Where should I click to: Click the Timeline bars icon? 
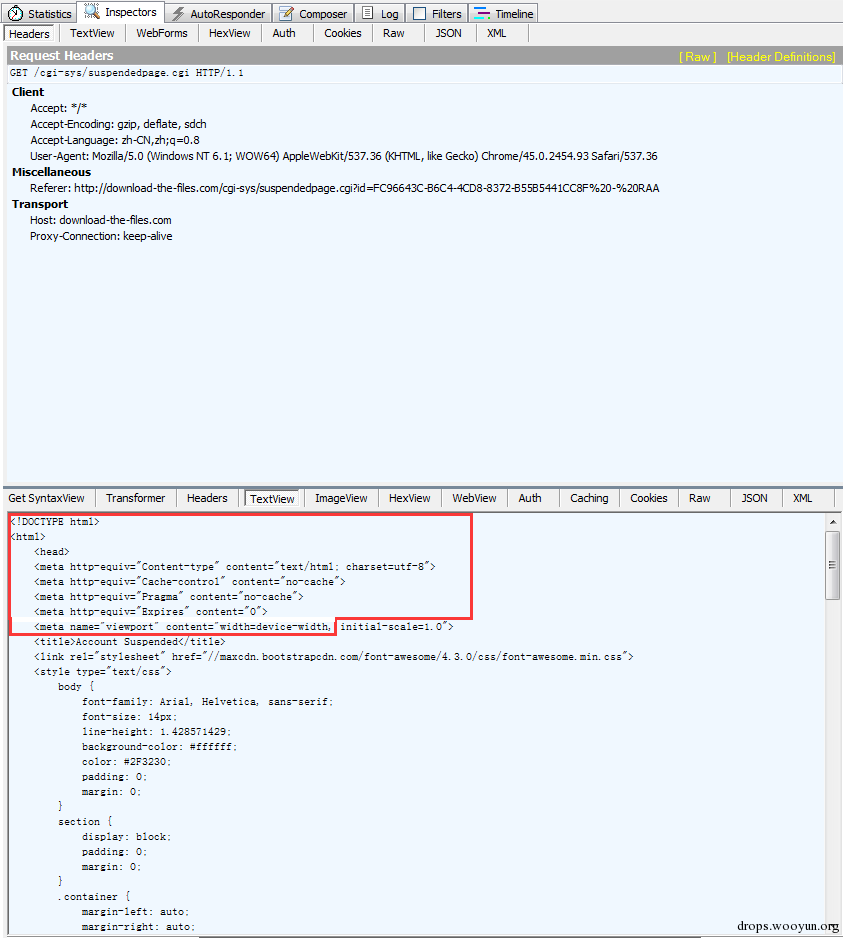[x=482, y=13]
